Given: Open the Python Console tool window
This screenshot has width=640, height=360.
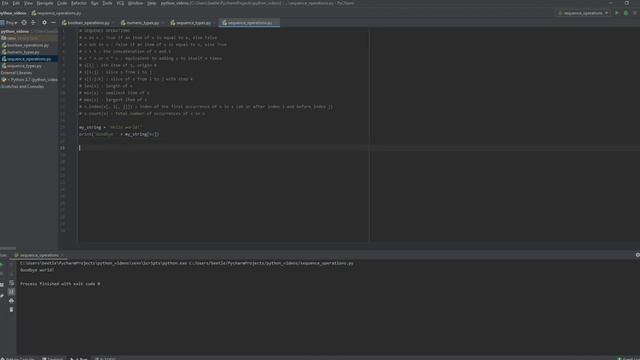Looking at the screenshot, I should pos(18,358).
